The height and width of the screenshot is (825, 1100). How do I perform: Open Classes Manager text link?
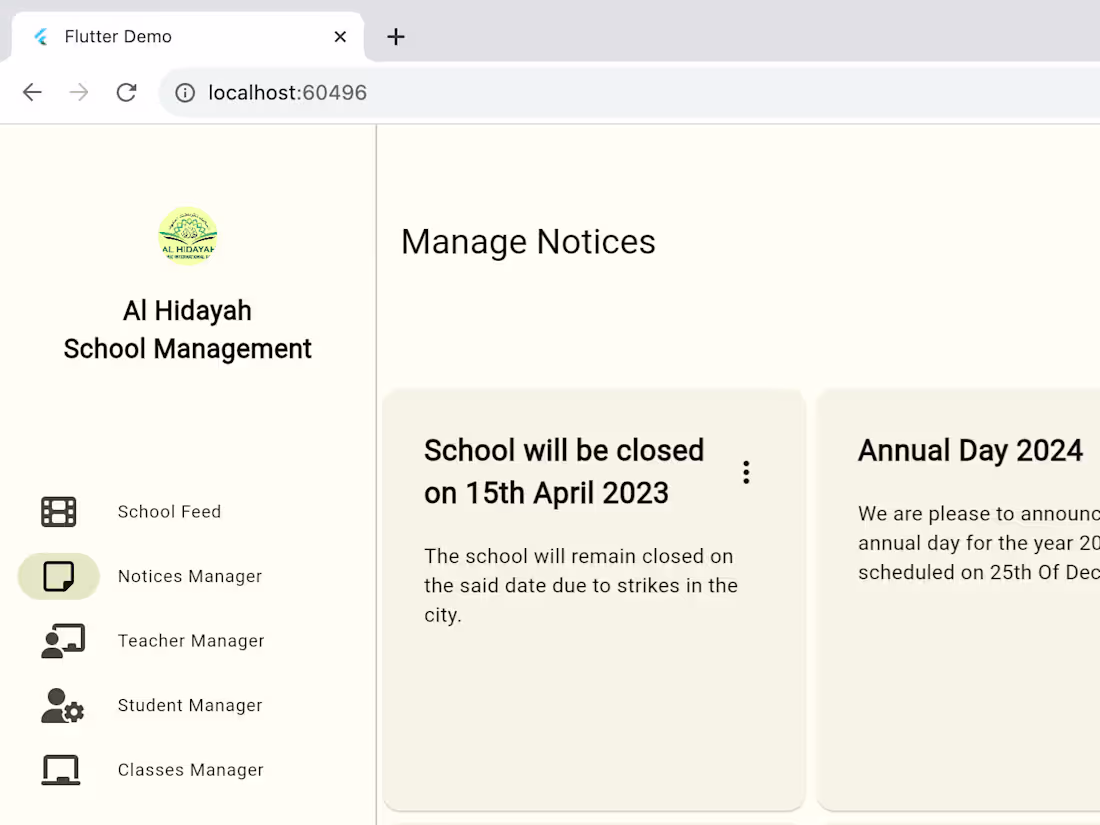(x=191, y=770)
